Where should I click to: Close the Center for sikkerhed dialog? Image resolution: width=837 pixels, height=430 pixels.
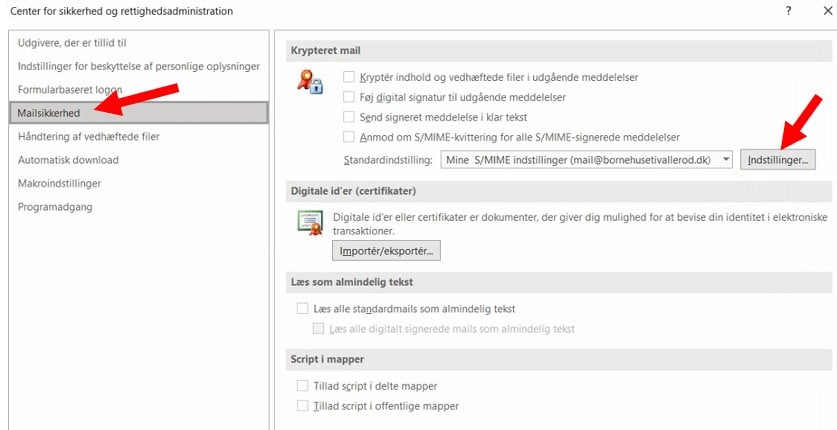pos(827,11)
